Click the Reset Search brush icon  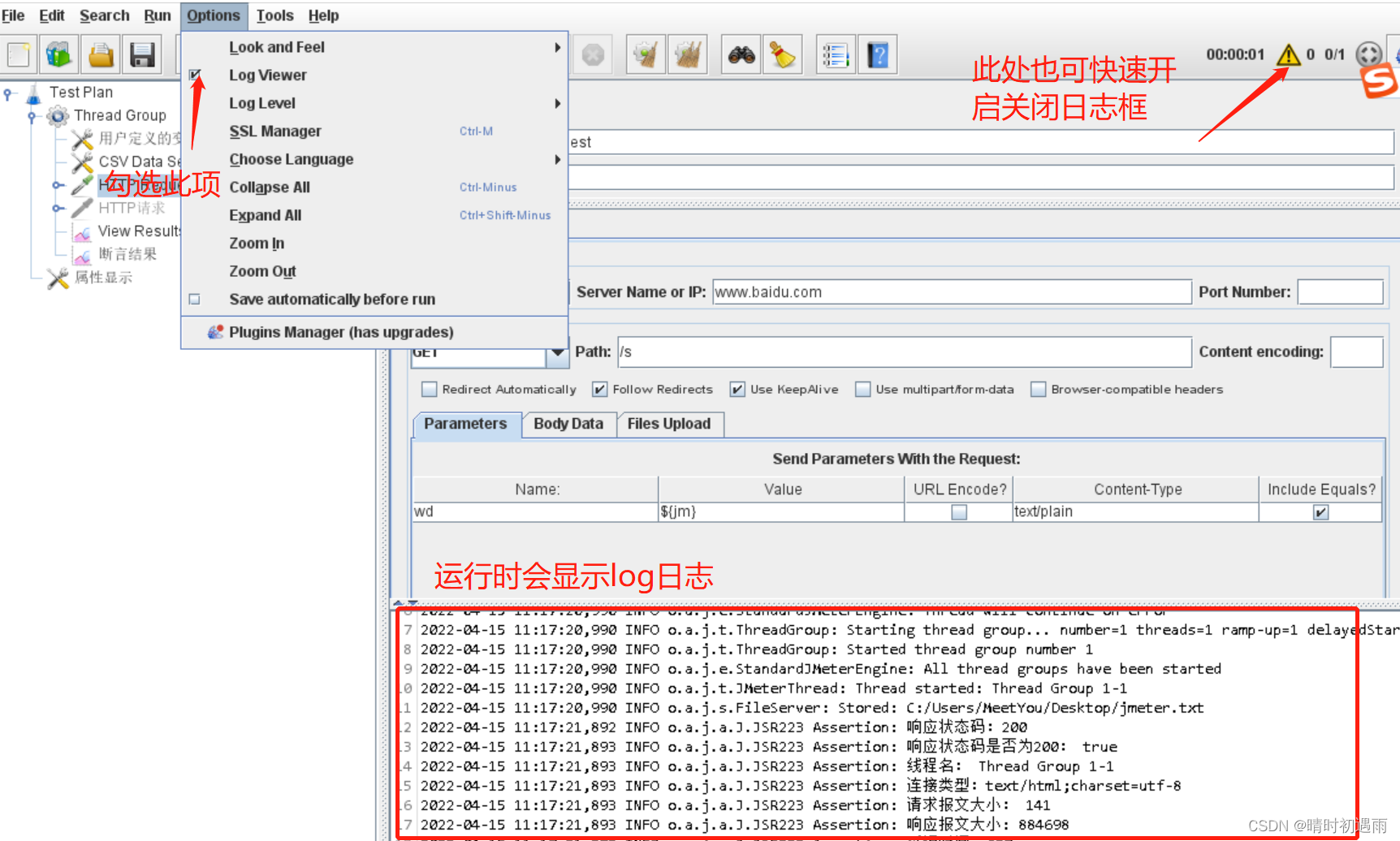[x=783, y=55]
